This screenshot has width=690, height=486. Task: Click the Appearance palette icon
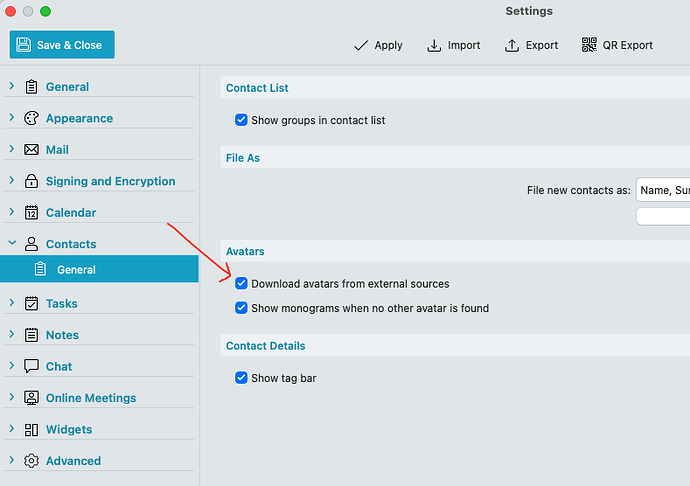click(31, 118)
